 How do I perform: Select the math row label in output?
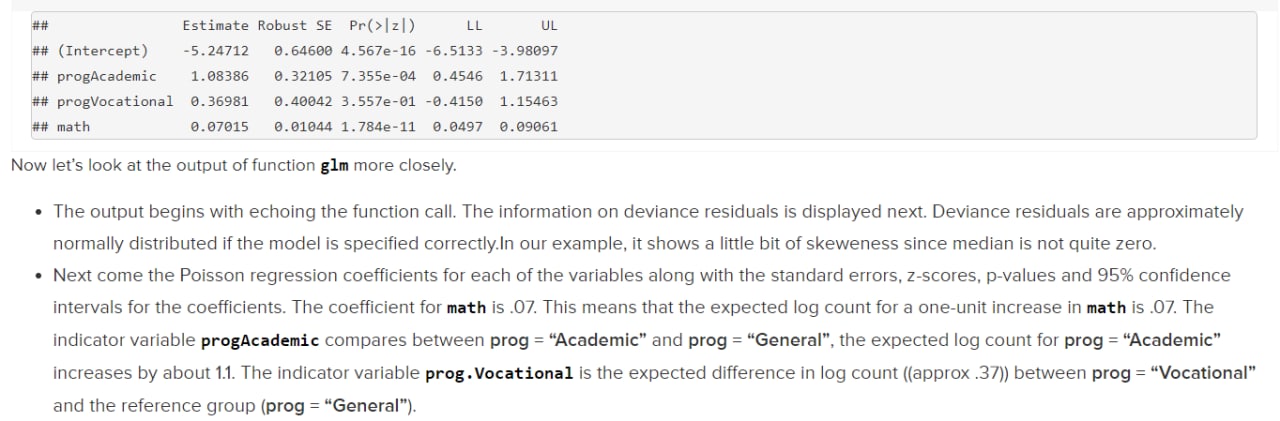tap(73, 127)
